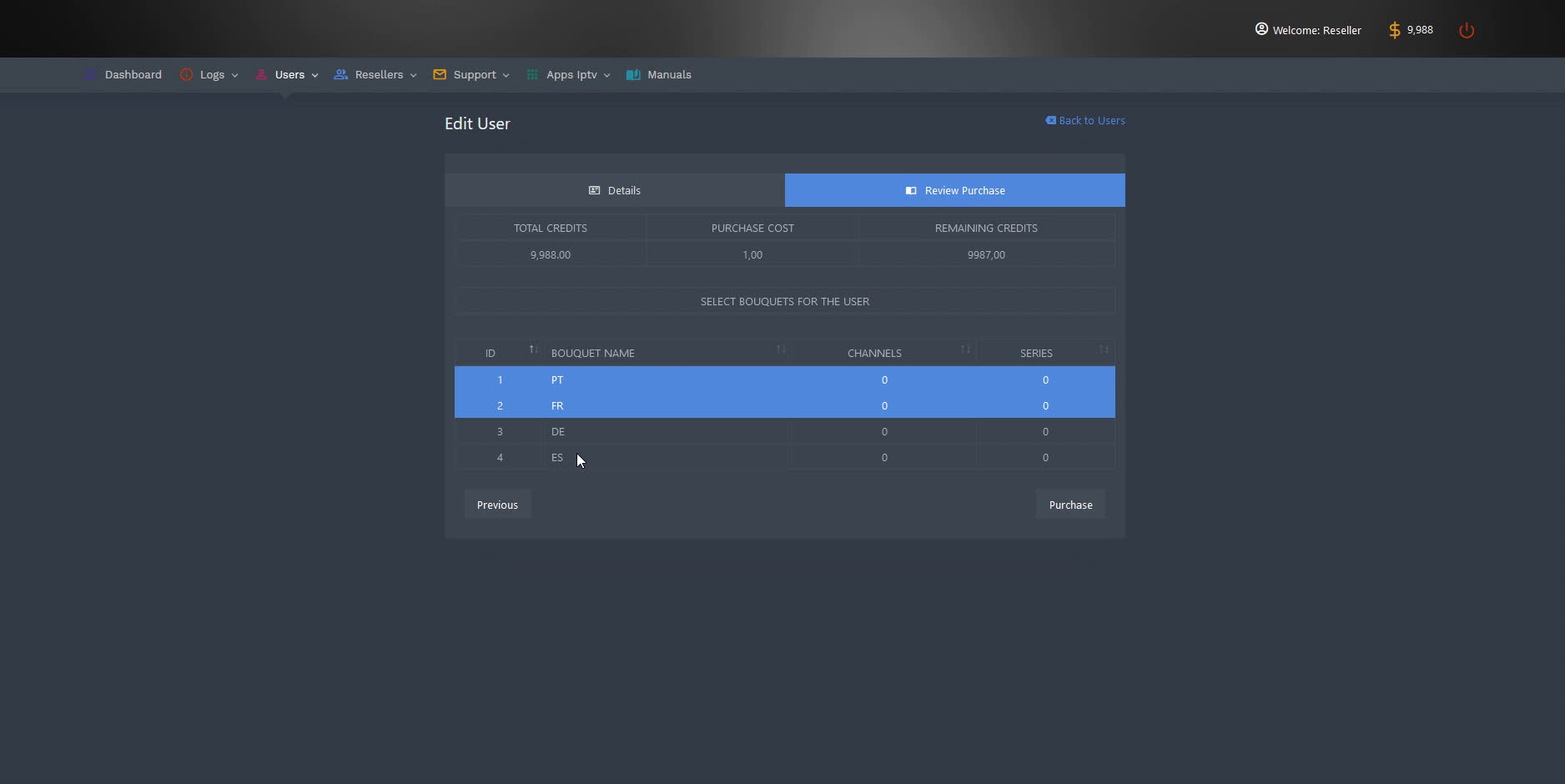Expand the Logs dropdown menu
Viewport: 1565px width, 784px height.
(x=212, y=75)
